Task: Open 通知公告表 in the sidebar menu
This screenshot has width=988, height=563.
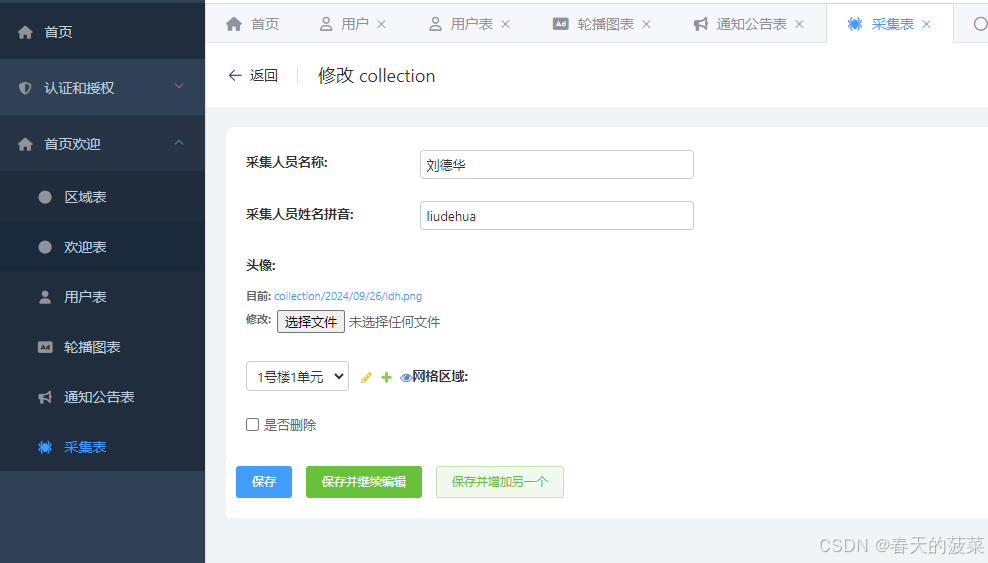Action: pos(102,397)
